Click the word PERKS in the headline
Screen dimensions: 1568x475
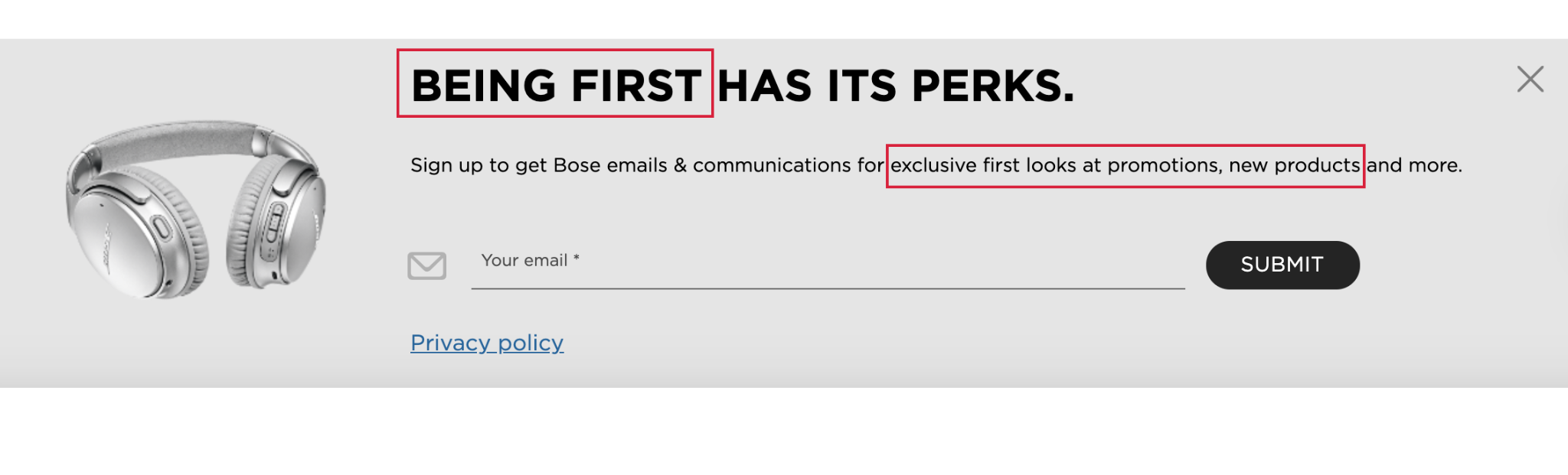(992, 86)
